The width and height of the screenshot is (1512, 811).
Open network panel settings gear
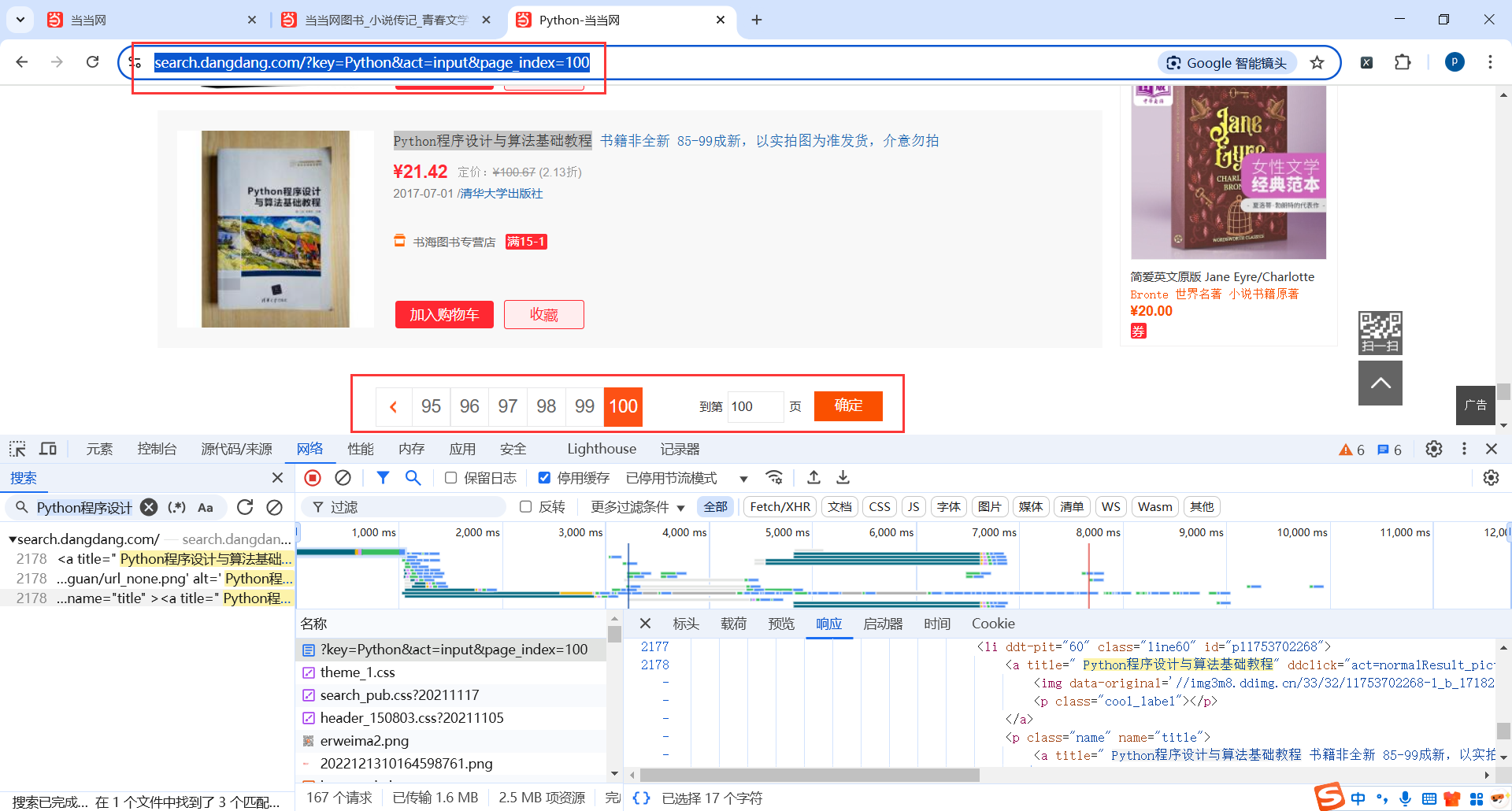(1491, 478)
